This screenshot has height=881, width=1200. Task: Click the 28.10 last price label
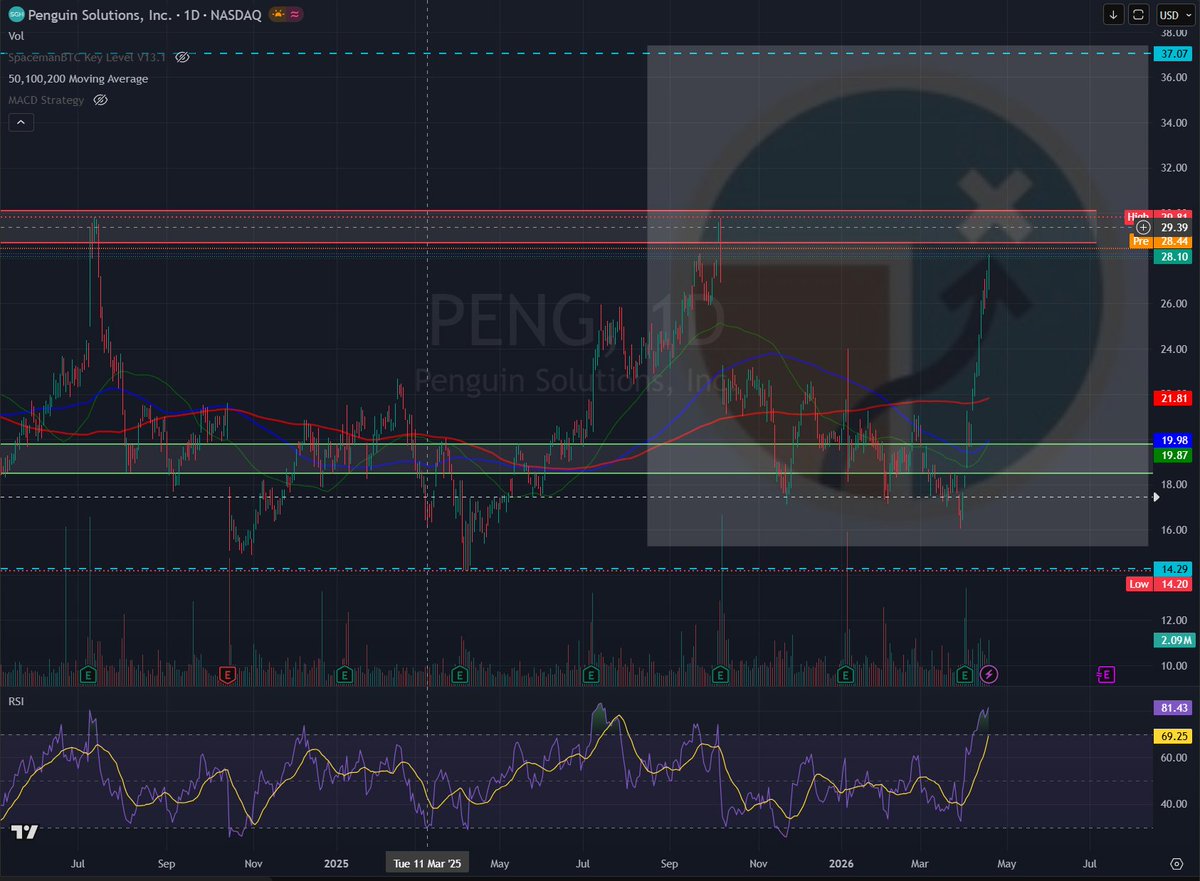coord(1171,257)
